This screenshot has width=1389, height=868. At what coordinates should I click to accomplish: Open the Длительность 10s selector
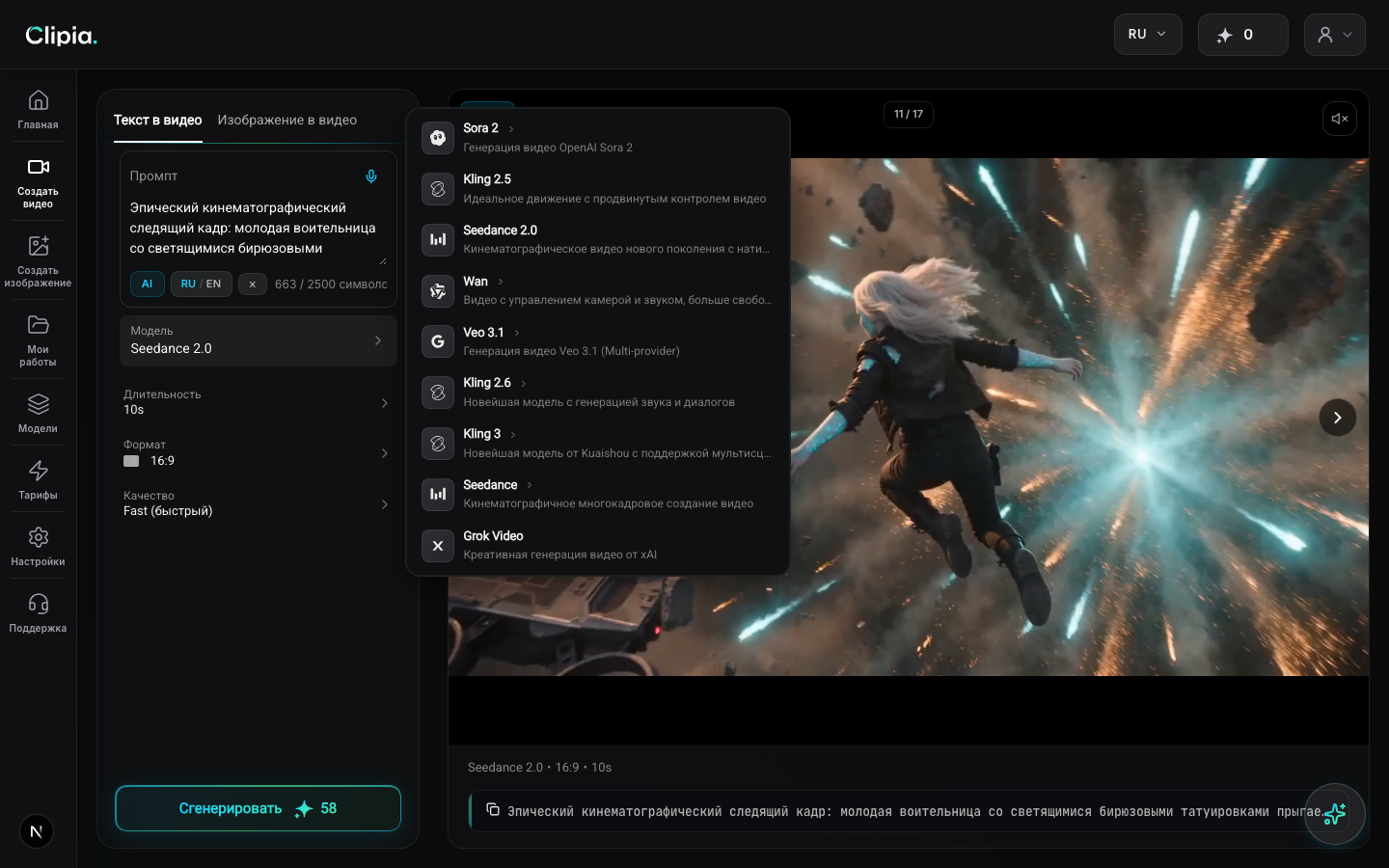[x=259, y=402]
